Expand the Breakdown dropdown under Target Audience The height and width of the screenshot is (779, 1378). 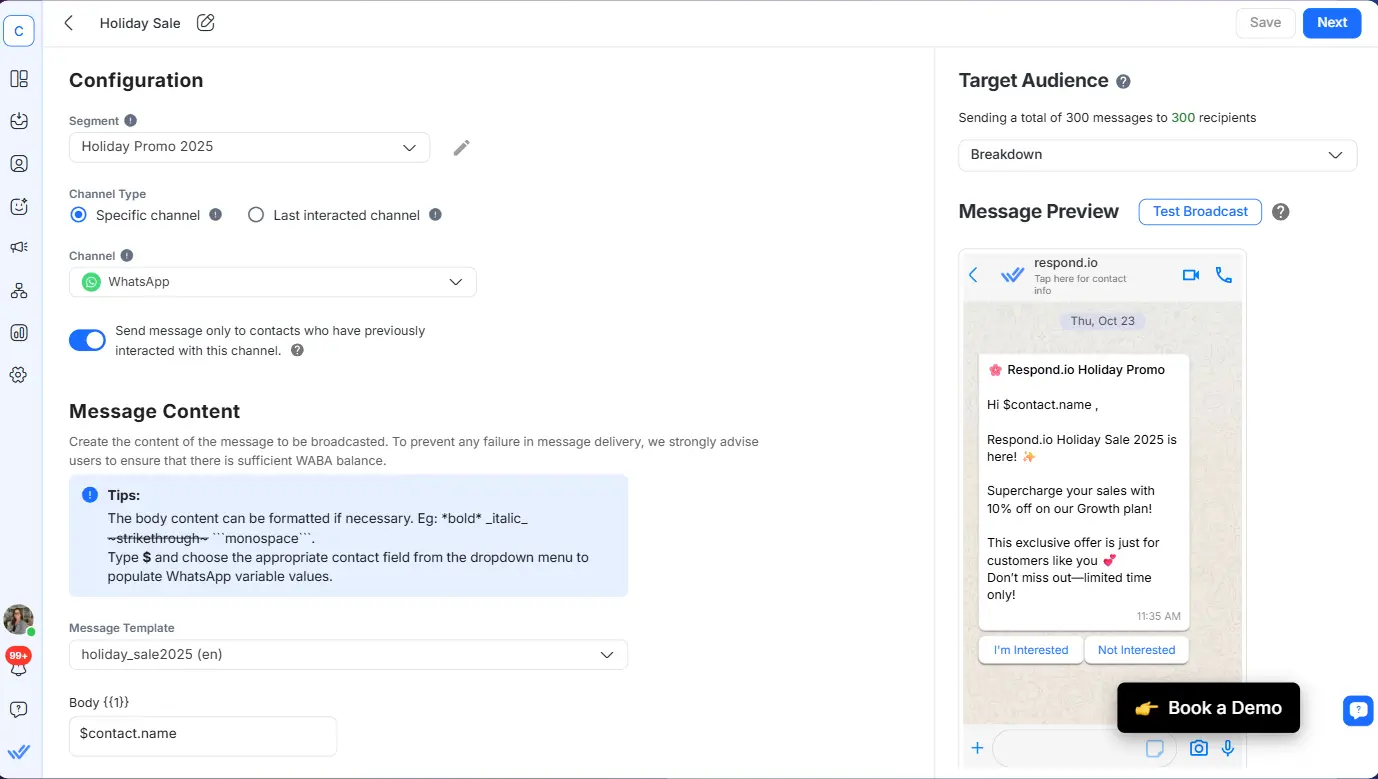(1157, 155)
